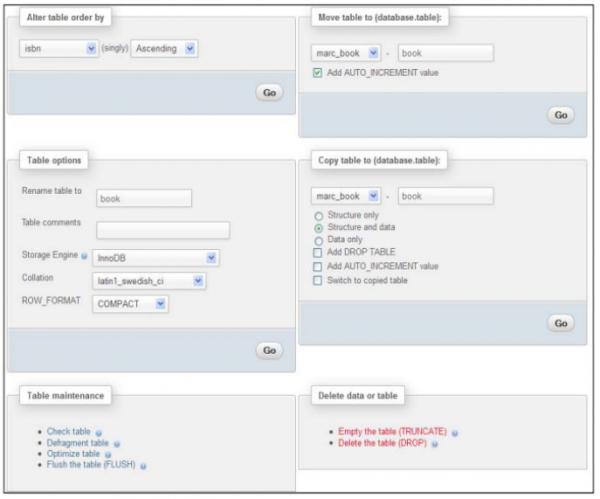Click the Defragment table link

(80, 442)
